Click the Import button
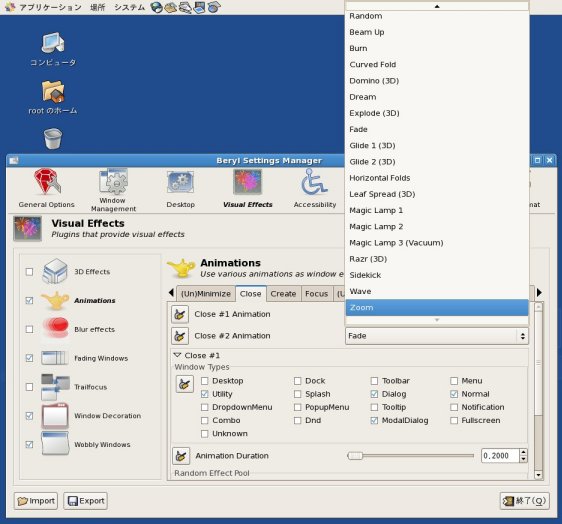The width and height of the screenshot is (562, 524). (36, 501)
